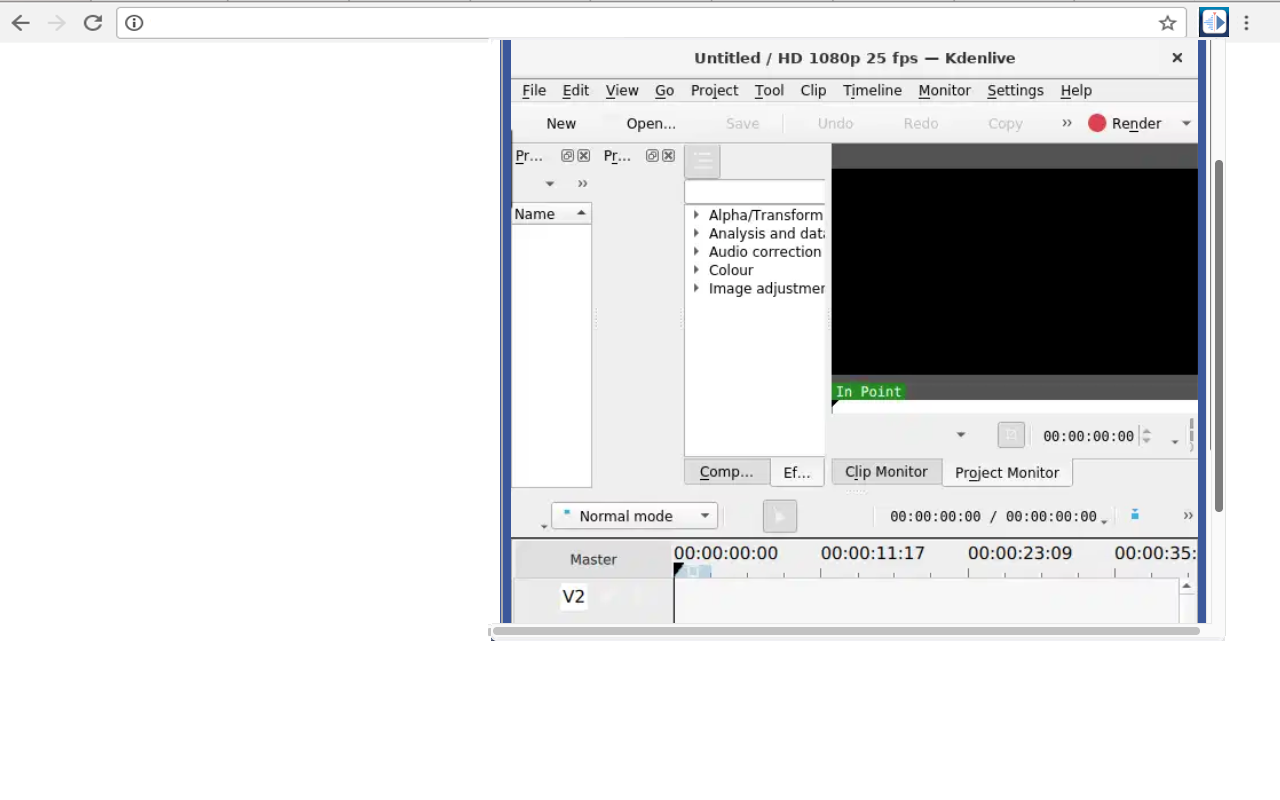Click the Redo toolbar button
Viewport: 1280px width, 800px height.
921,123
